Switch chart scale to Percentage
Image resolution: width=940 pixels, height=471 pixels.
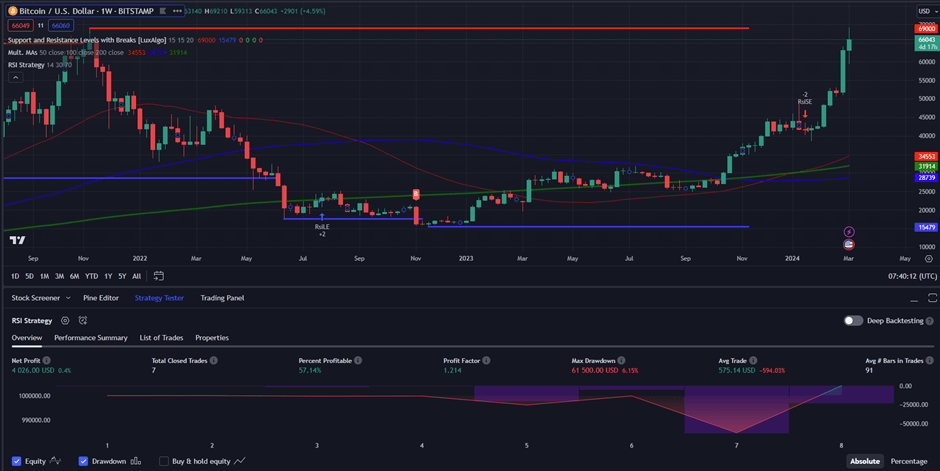click(x=909, y=461)
